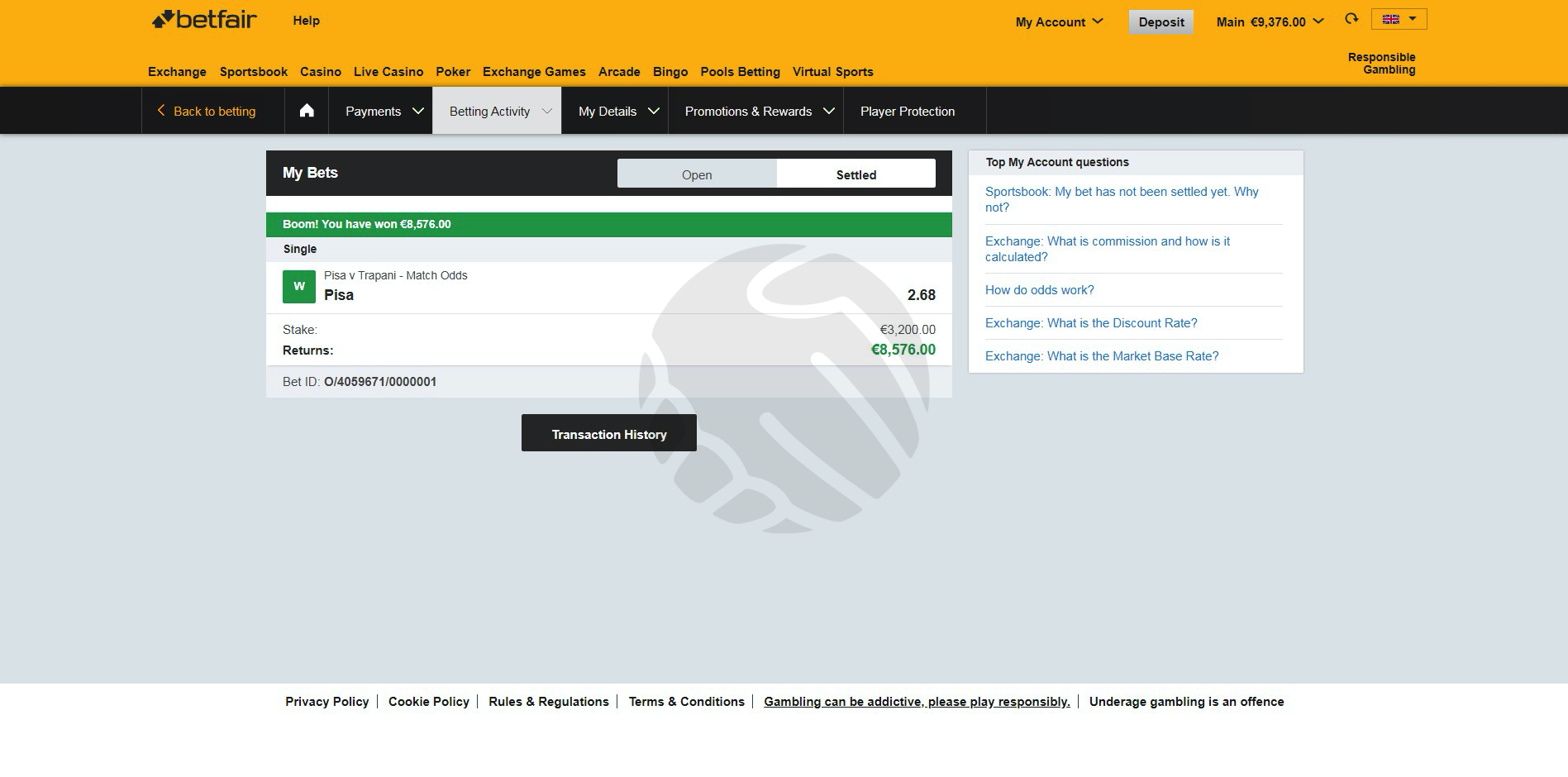Go to the Casino section
Screen dimensions: 1568x777
pyautogui.click(x=321, y=72)
